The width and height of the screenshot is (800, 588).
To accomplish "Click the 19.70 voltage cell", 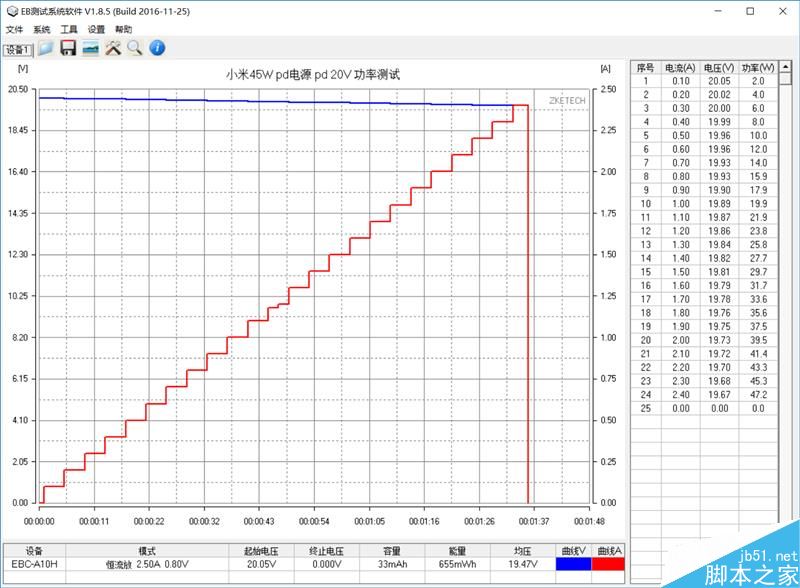I will click(x=719, y=368).
